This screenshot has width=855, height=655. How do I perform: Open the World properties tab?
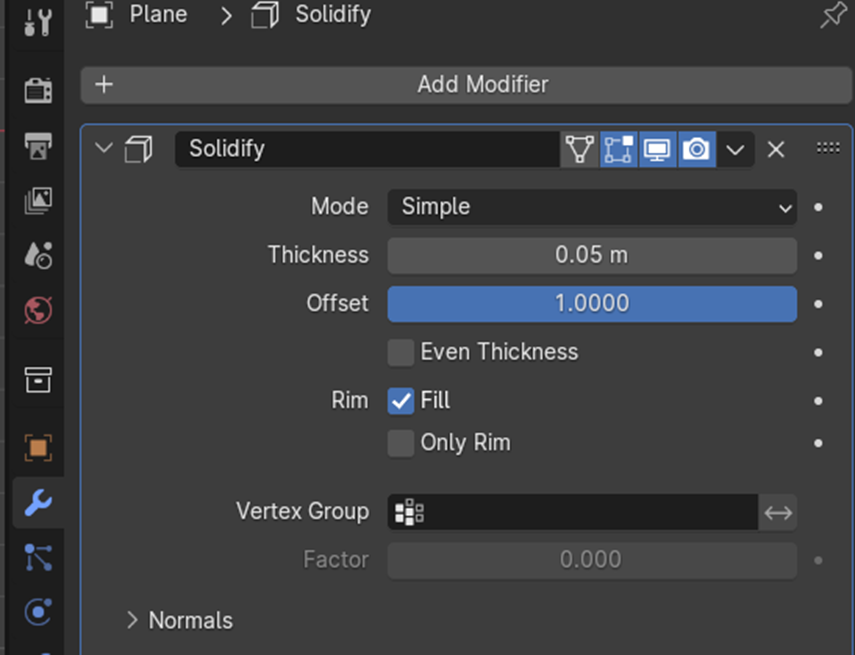click(x=37, y=310)
